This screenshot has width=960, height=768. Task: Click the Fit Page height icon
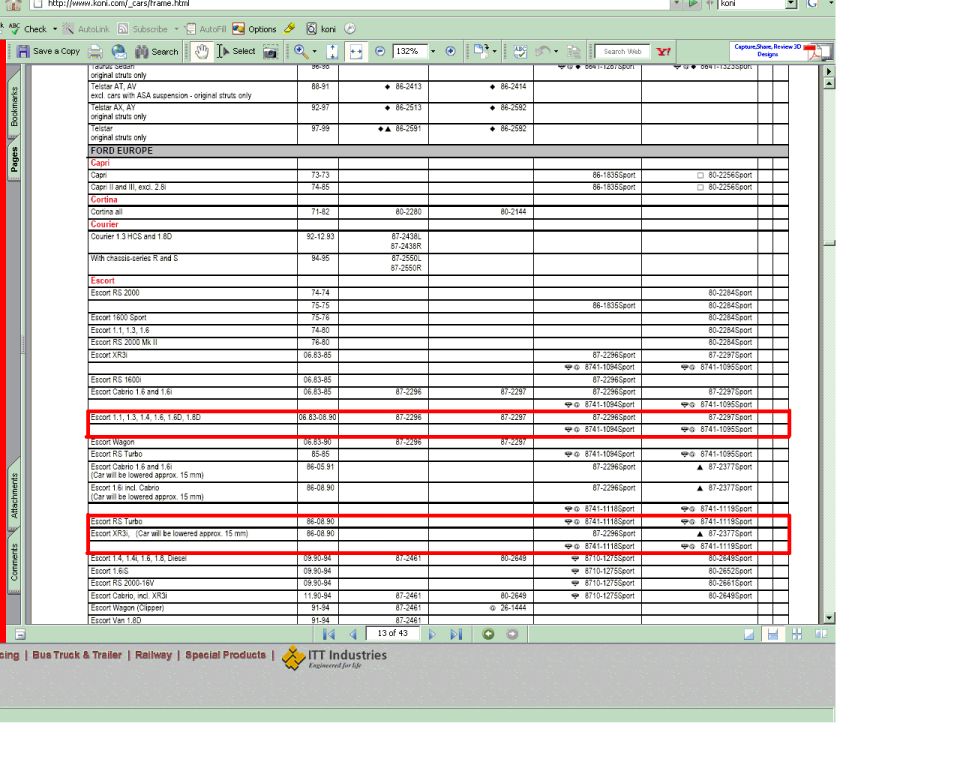pyautogui.click(x=332, y=51)
